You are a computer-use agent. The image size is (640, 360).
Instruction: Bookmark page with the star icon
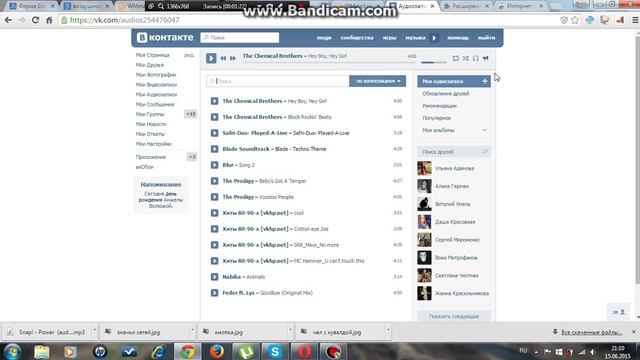point(575,20)
